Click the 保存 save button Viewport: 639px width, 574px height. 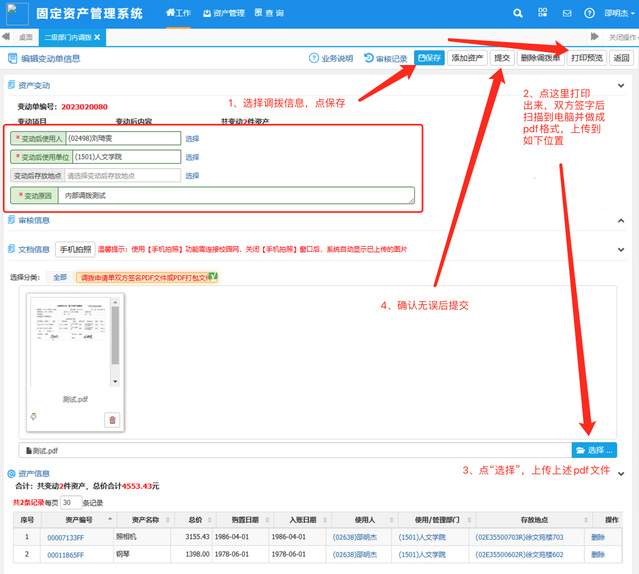click(x=429, y=58)
